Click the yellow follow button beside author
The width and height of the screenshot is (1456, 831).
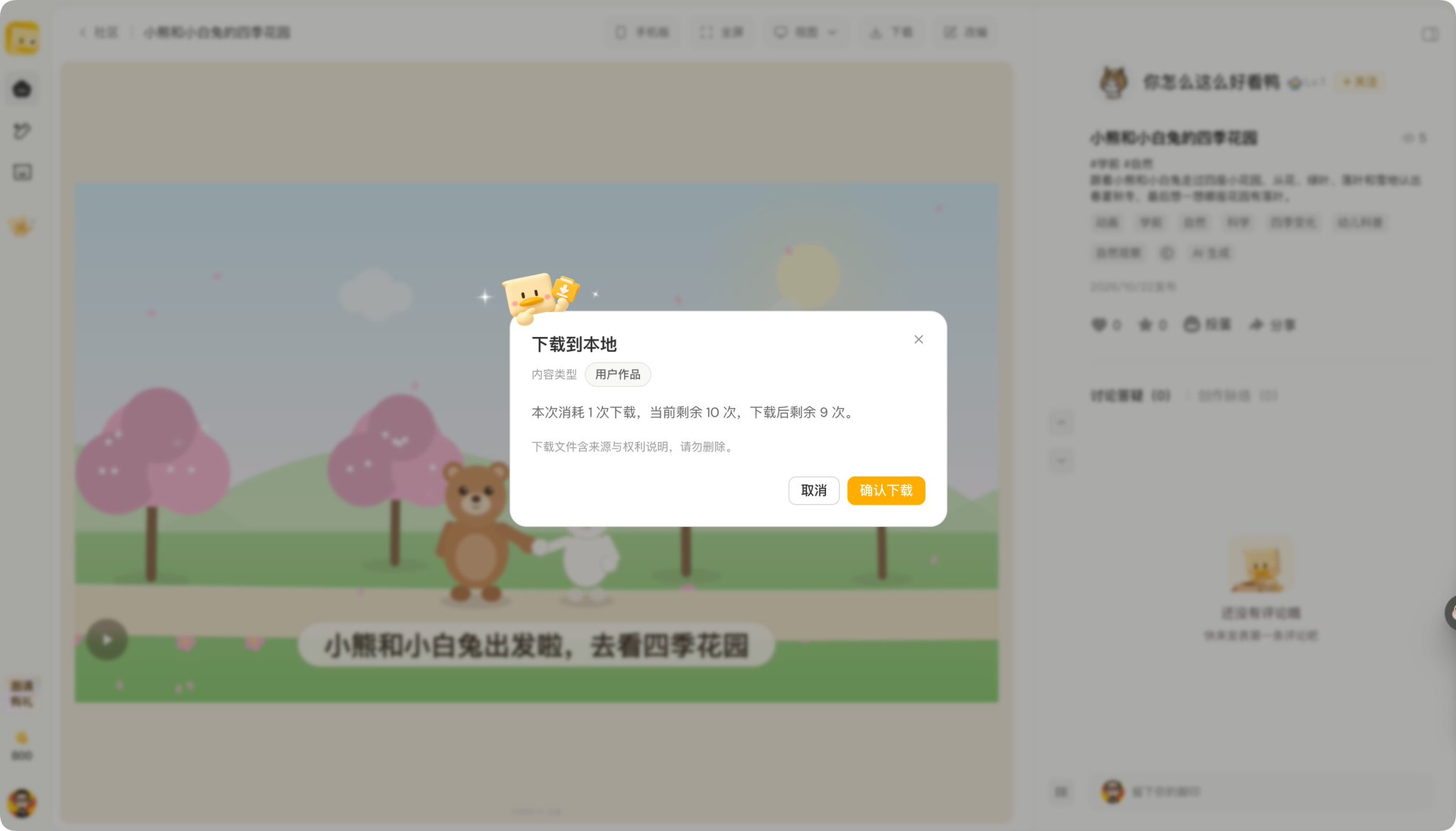[x=1359, y=82]
